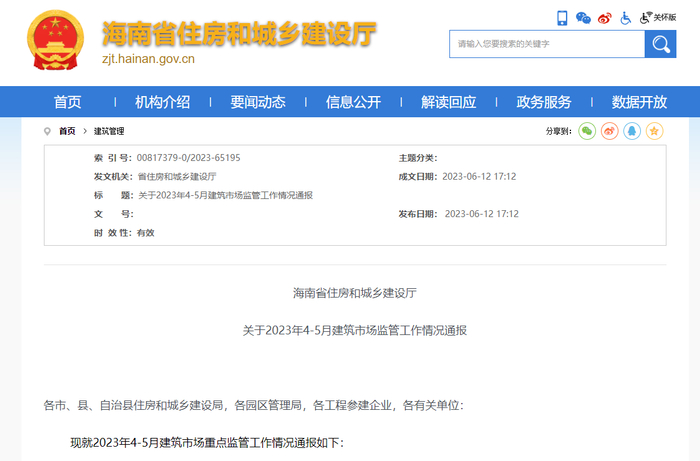Open 政务服务 navigation item
This screenshot has height=461, width=700.
[544, 102]
